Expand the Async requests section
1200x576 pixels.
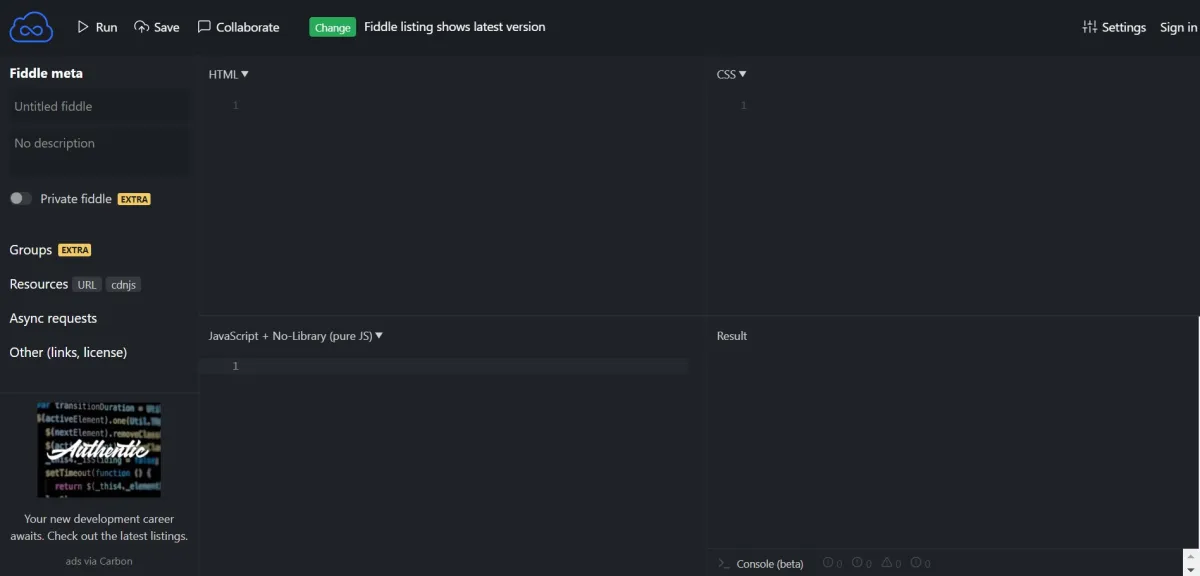(53, 318)
